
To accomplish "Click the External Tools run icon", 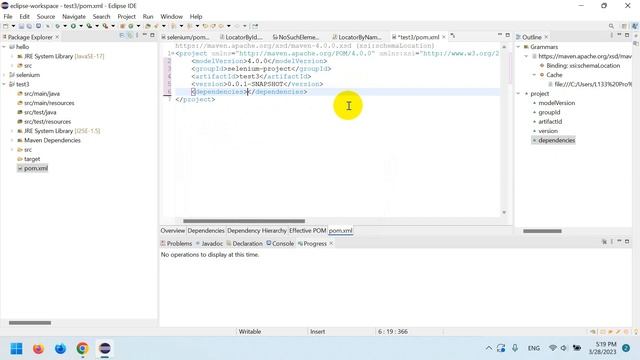I will (x=105, y=26).
